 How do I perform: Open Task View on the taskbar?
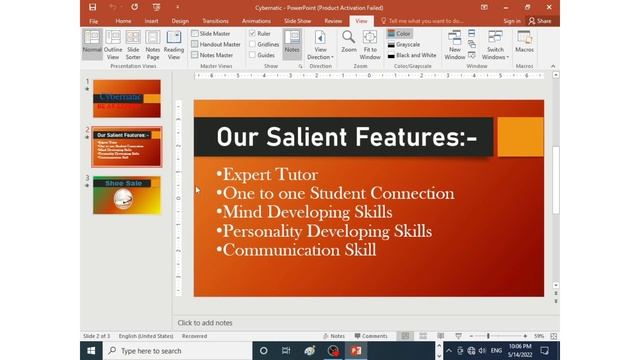pyautogui.click(x=286, y=351)
